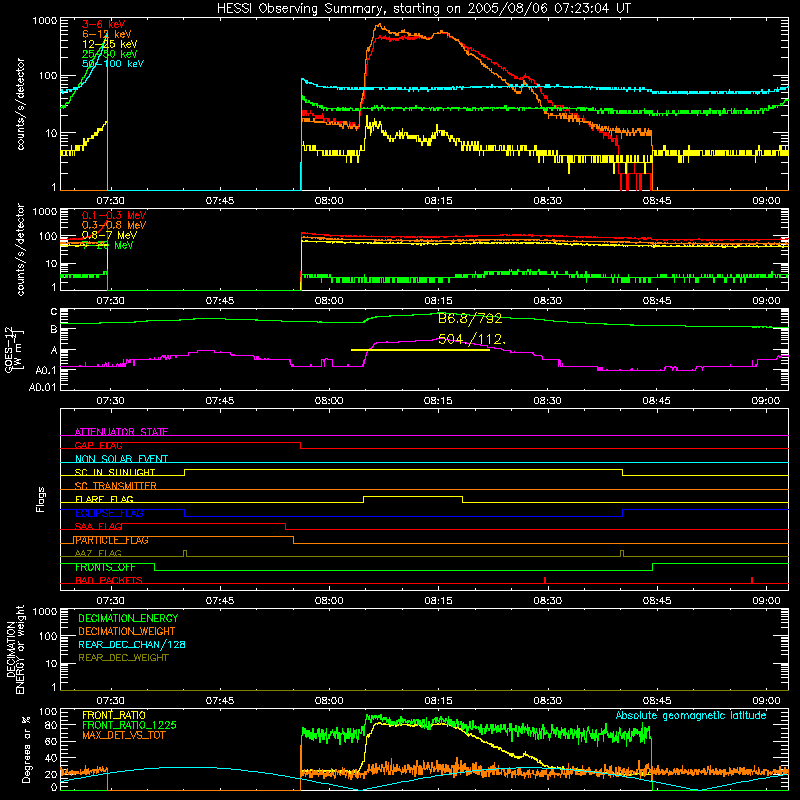Viewport: 800px width, 800px height.
Task: Click the Absolute geomagnetic latitude label
Action: 691,716
